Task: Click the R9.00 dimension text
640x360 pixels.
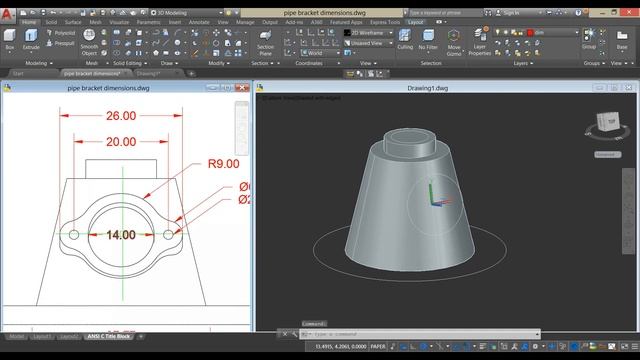Action: coord(223,164)
